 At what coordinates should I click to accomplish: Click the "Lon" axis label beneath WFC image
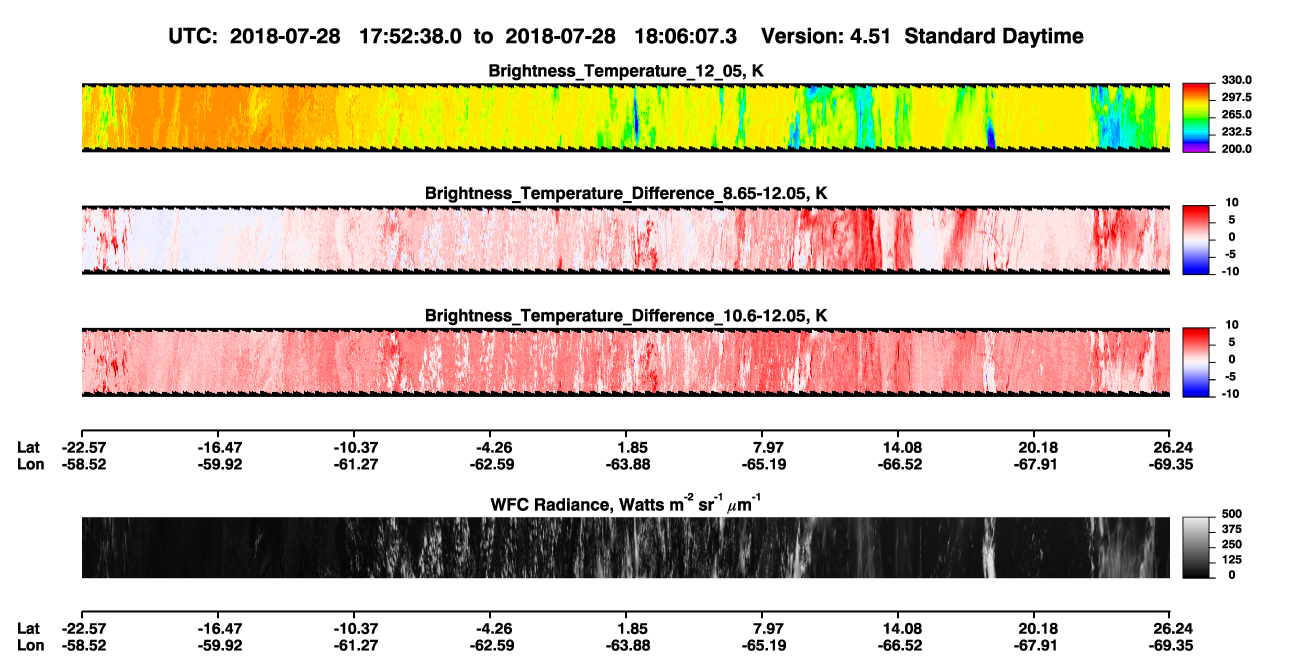coord(29,645)
